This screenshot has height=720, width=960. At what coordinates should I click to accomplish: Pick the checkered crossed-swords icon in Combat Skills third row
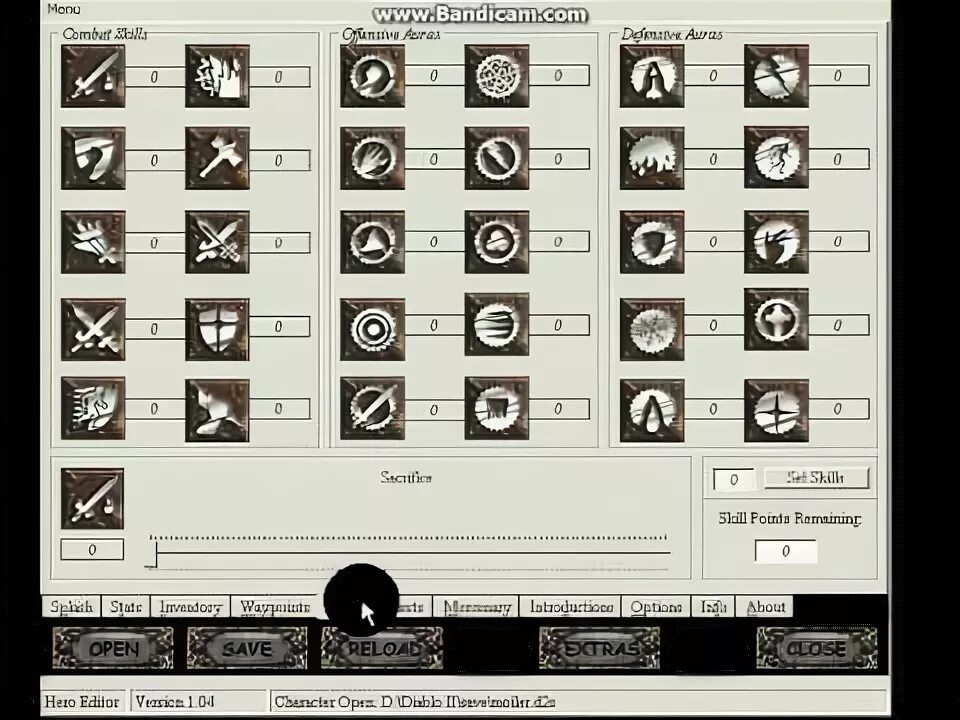click(217, 242)
